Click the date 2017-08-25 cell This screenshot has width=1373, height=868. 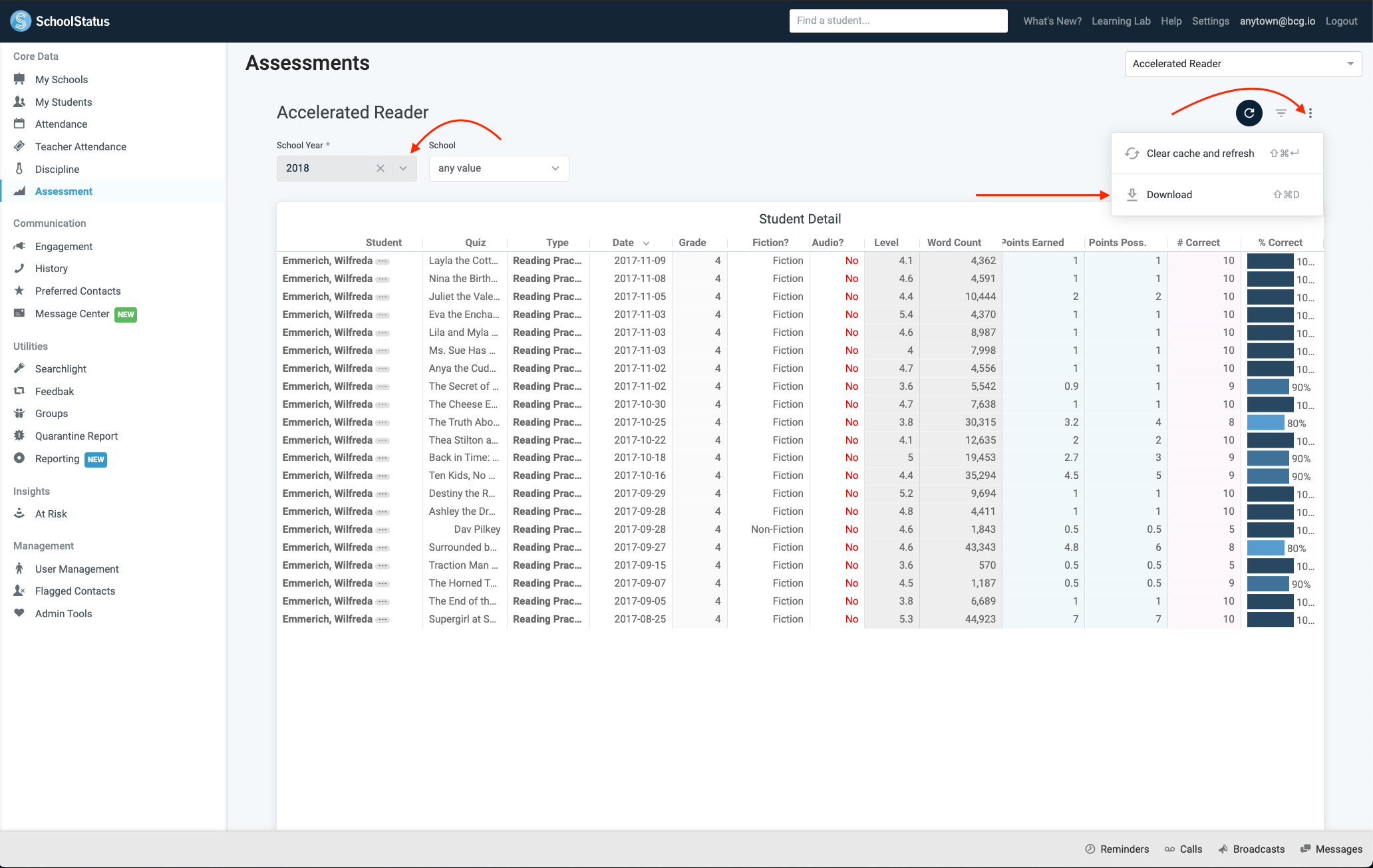(x=640, y=619)
